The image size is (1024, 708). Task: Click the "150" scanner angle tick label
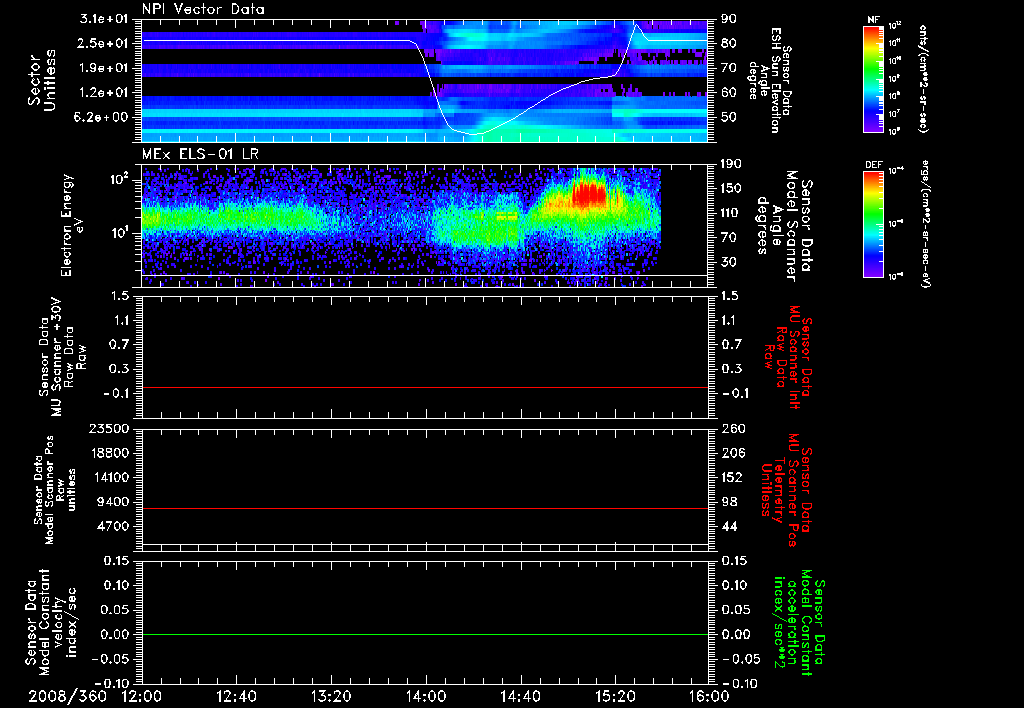click(731, 189)
